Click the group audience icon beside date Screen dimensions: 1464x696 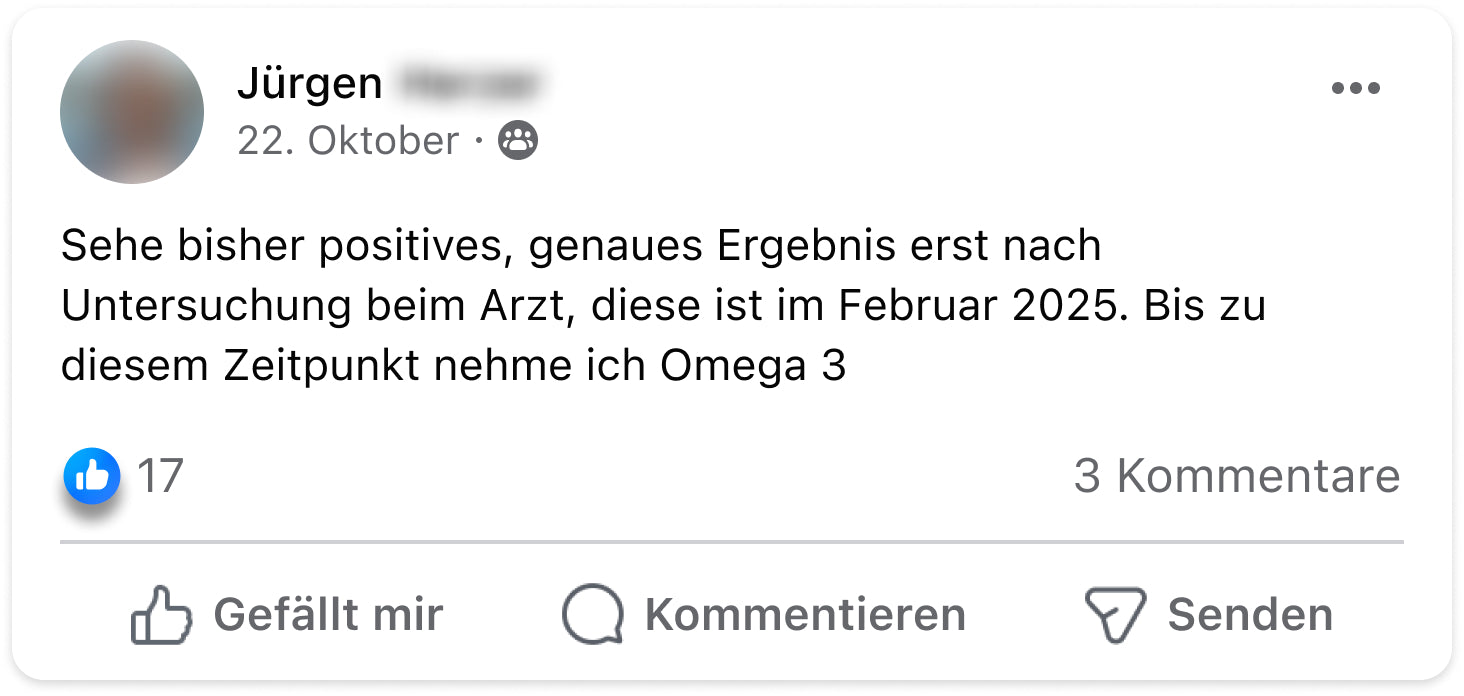tap(517, 141)
